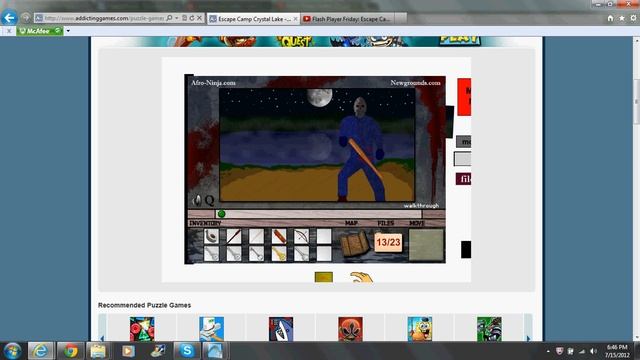Image resolution: width=640 pixels, height=360 pixels.
Task: Click the green dot on the progress bar
Action: click(x=221, y=213)
